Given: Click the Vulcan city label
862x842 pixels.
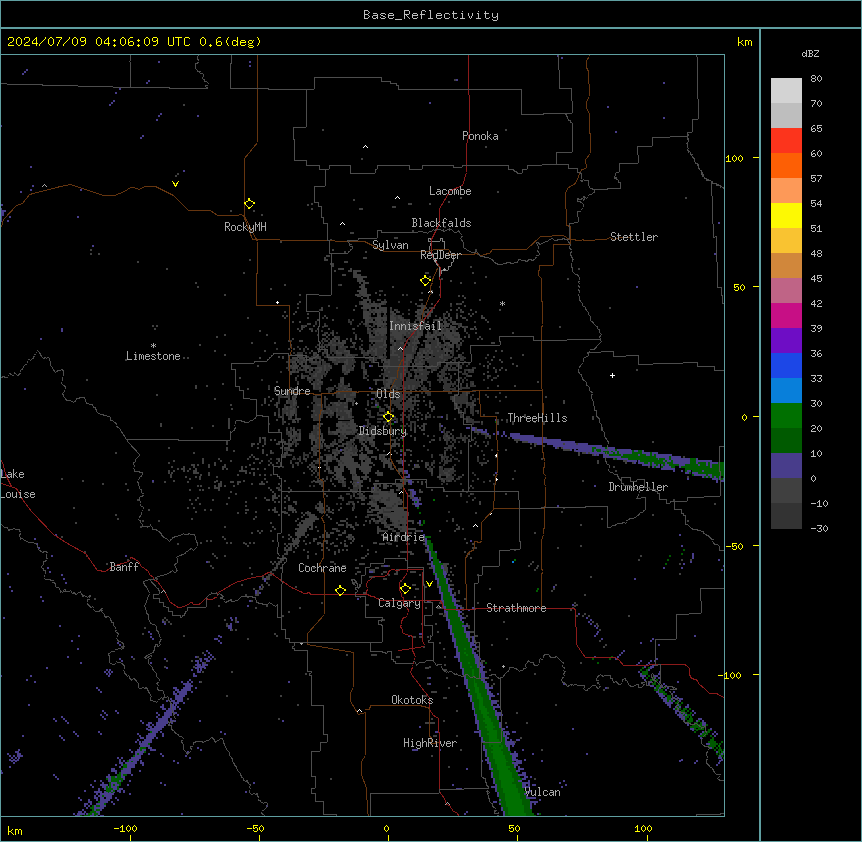Looking at the screenshot, I should (x=542, y=792).
